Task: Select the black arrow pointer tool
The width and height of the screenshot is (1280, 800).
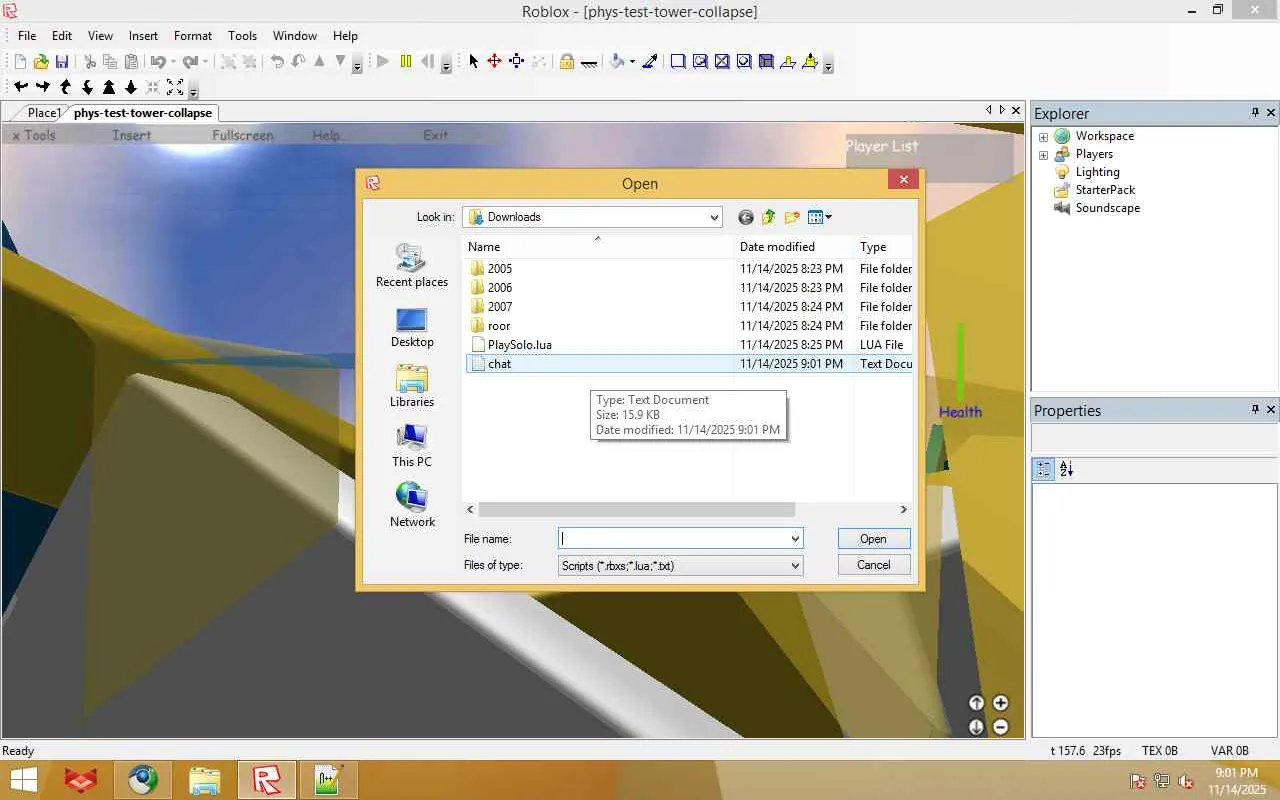Action: (x=474, y=62)
